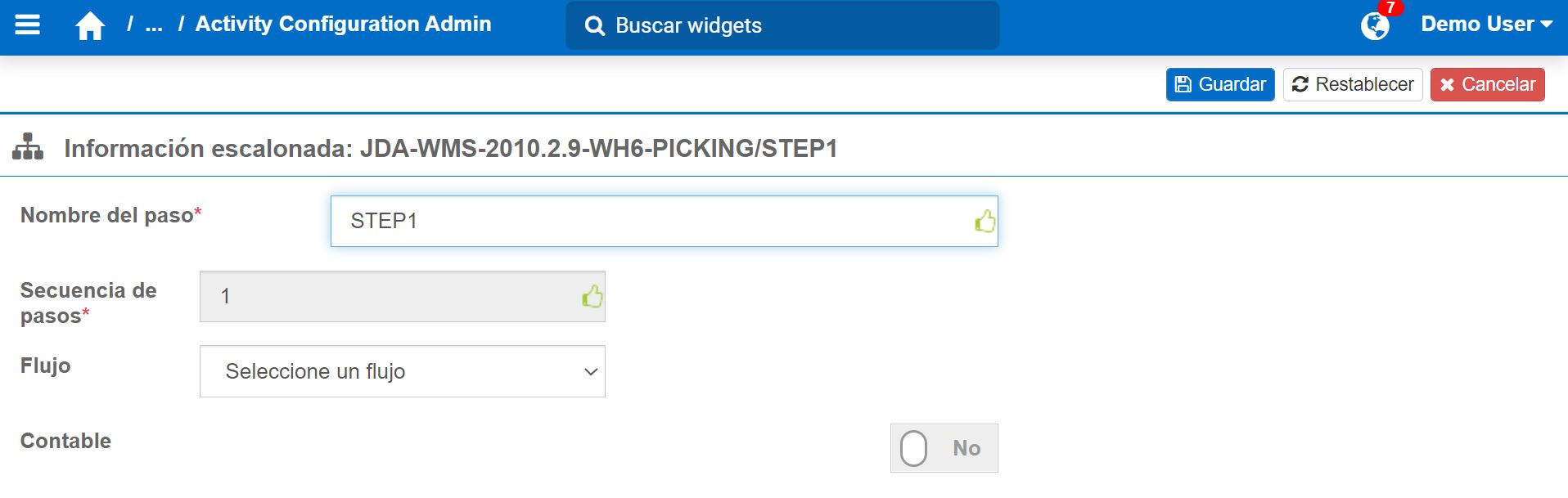Click the Guardar button
Screen dimensions: 1568x498
tap(1219, 84)
